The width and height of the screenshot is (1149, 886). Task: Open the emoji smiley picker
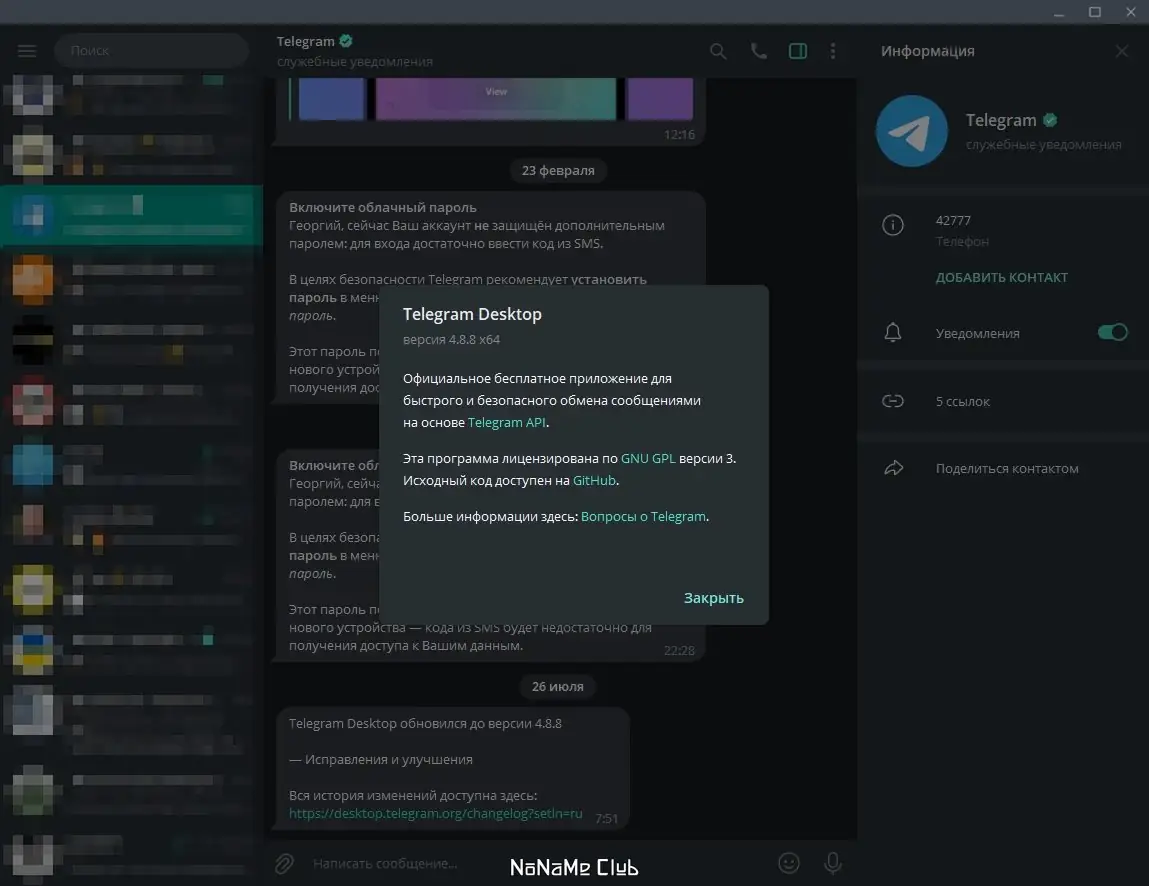[788, 863]
